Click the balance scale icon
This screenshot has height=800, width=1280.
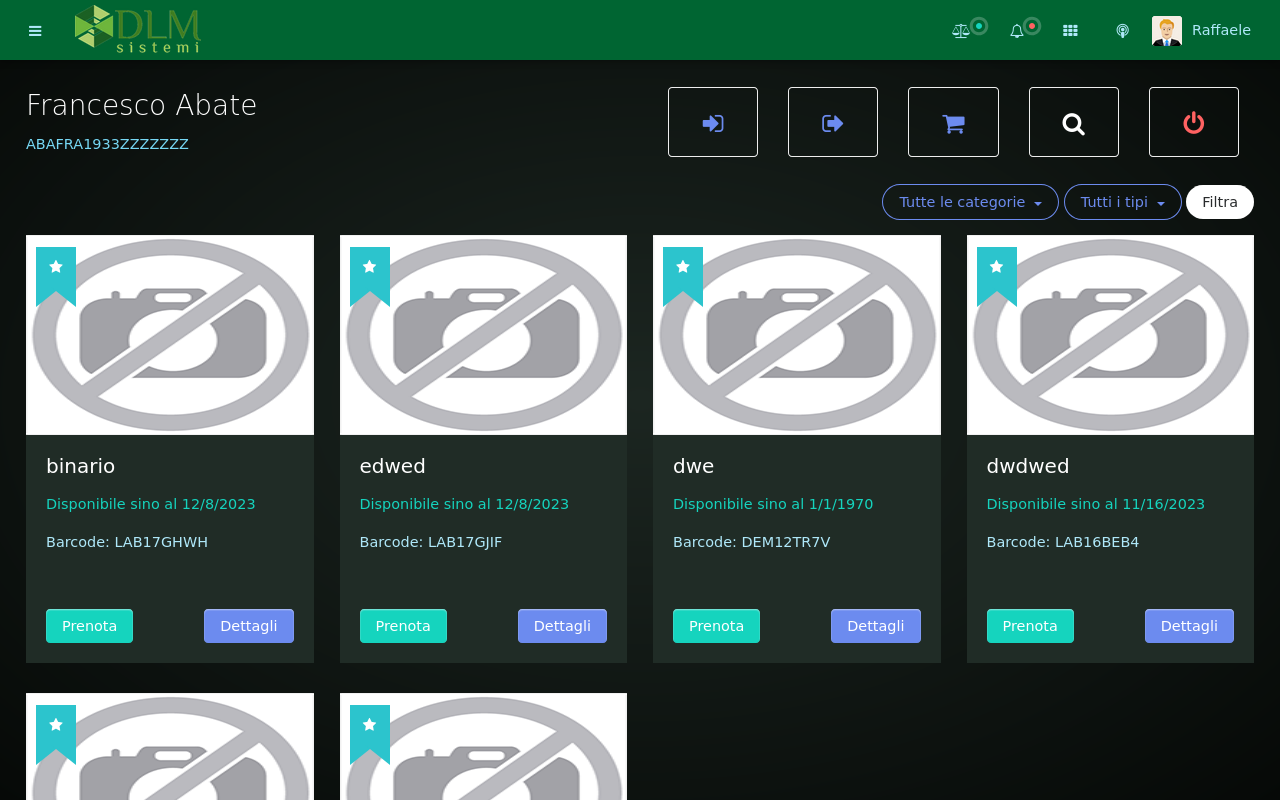coord(961,31)
